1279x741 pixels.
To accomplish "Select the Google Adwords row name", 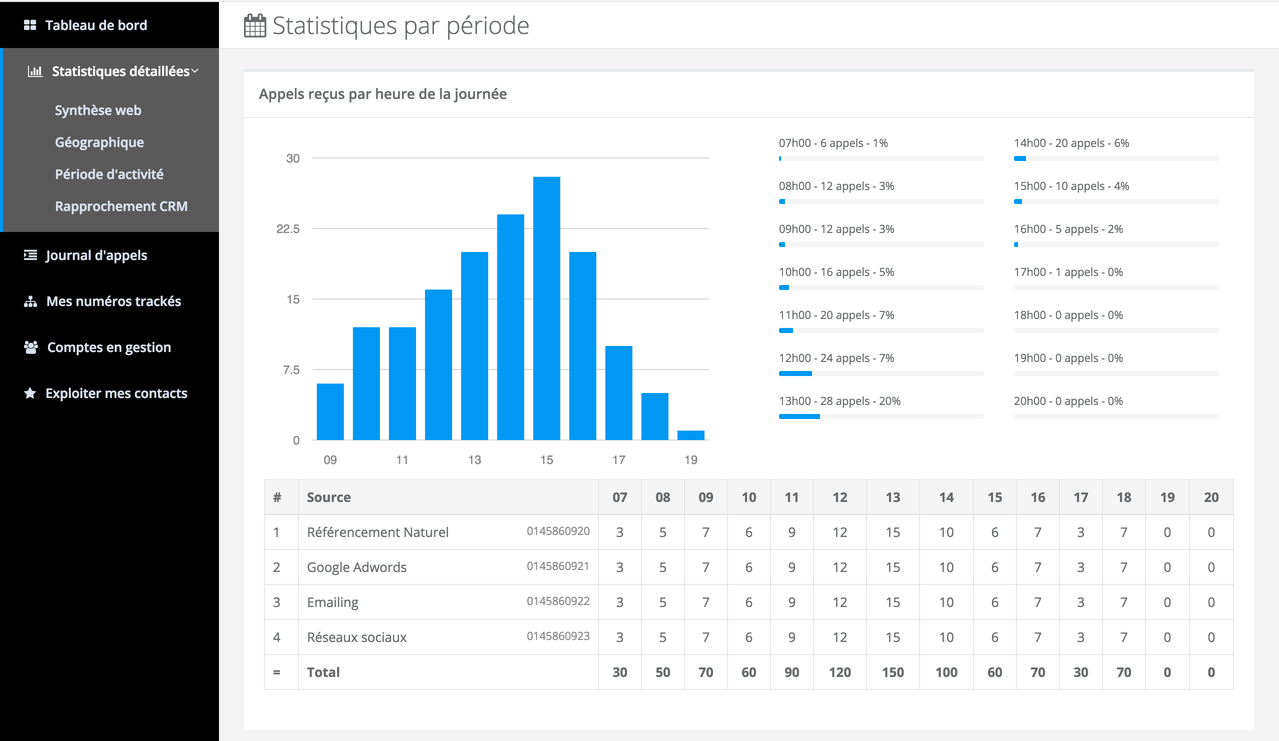I will click(357, 567).
